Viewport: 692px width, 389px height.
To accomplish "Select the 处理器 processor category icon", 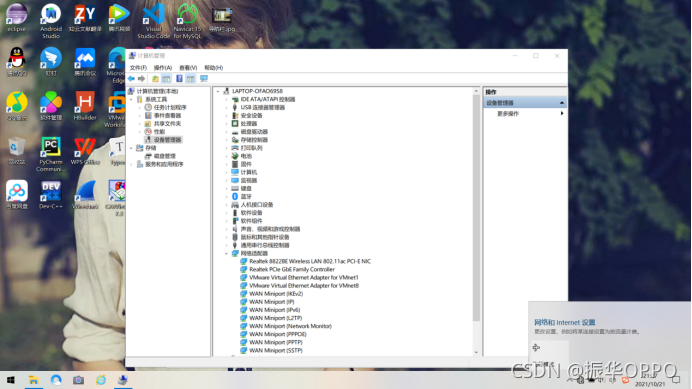I will (235, 124).
